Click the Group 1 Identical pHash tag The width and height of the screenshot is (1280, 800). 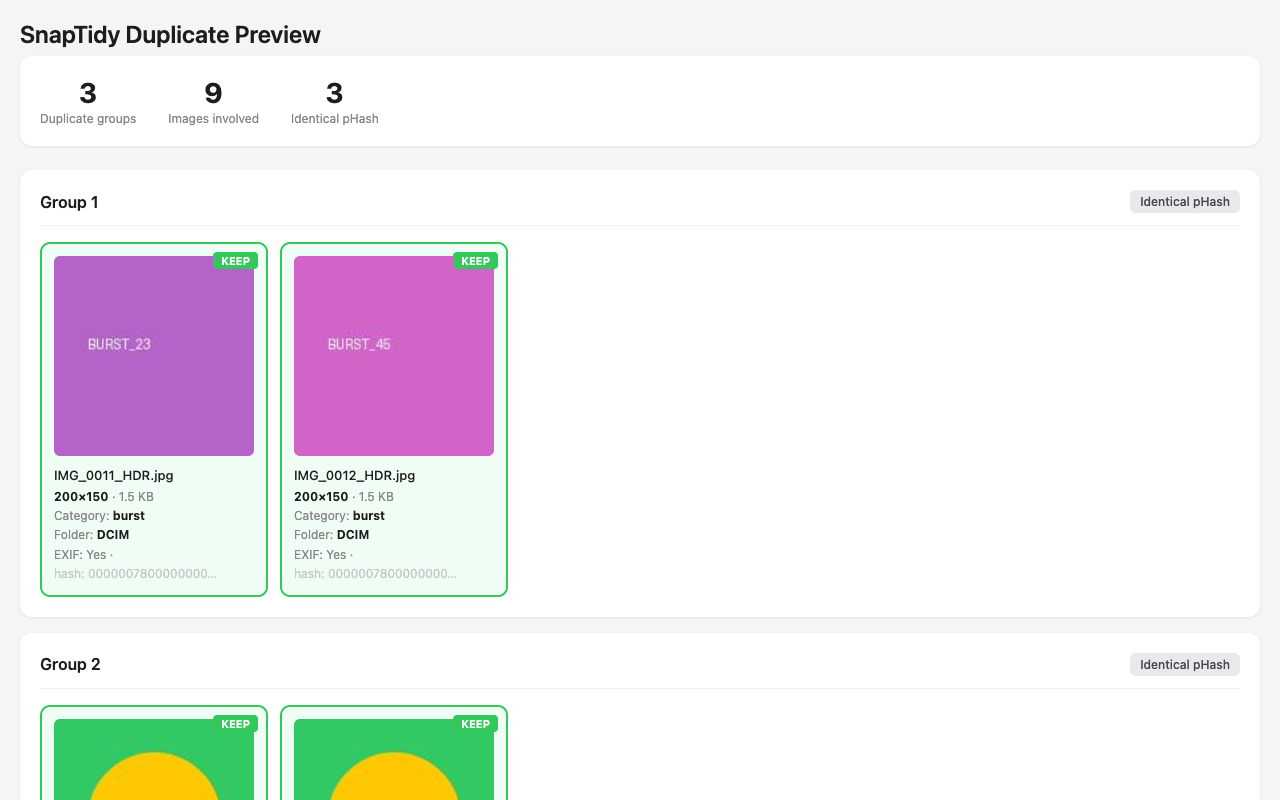tap(1185, 202)
